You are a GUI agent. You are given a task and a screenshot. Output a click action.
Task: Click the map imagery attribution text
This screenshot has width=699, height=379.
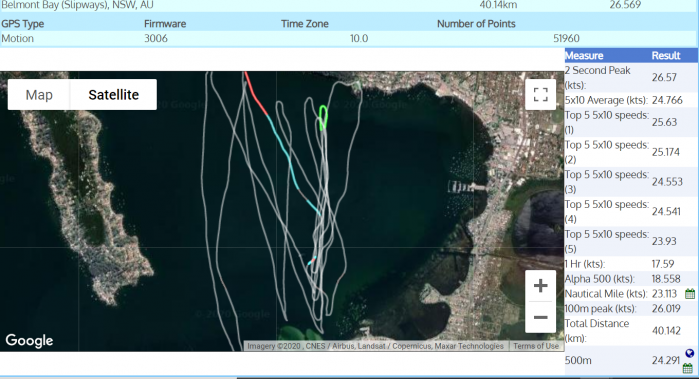(x=375, y=346)
